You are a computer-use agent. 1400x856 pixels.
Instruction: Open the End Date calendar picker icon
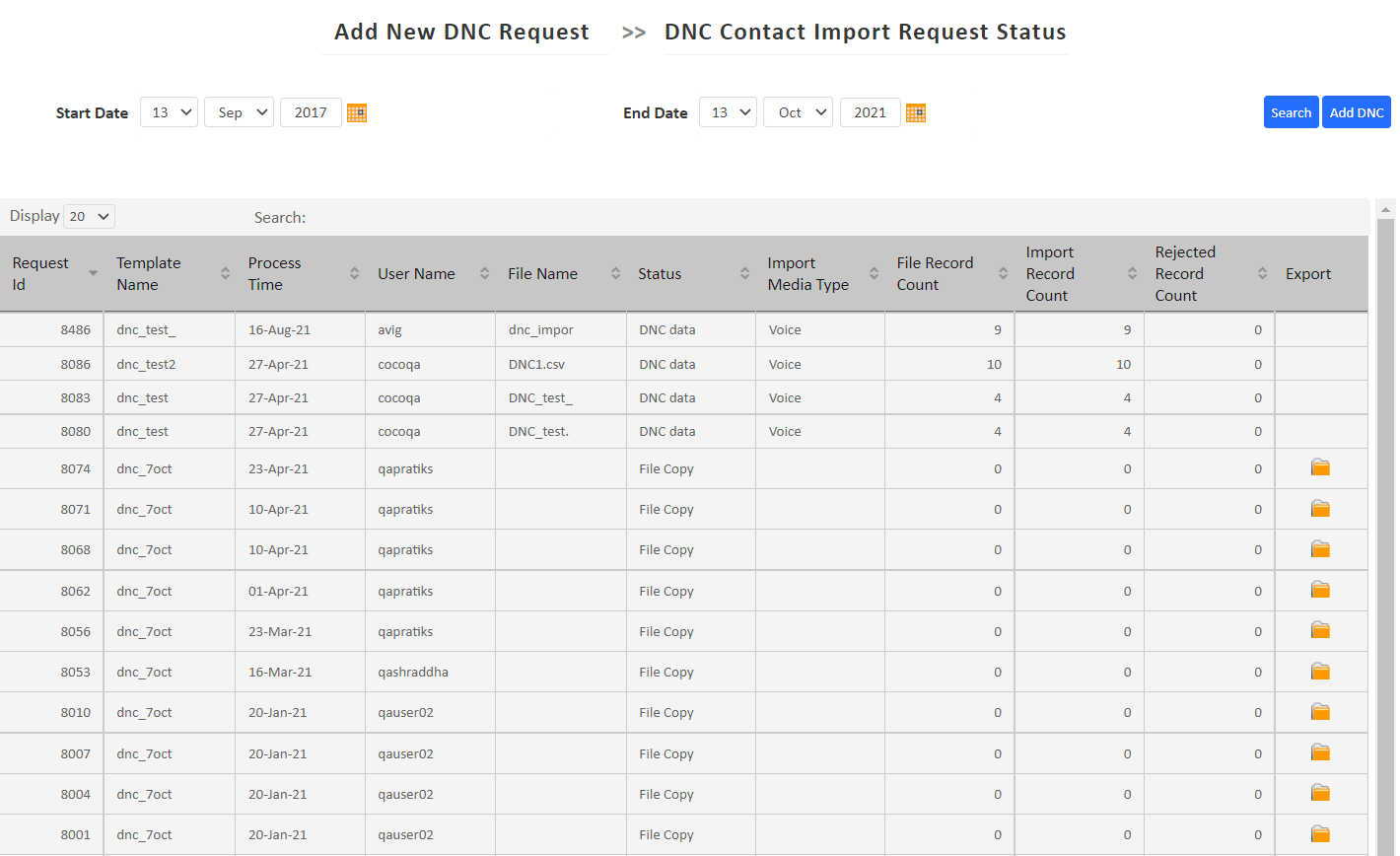(x=915, y=111)
